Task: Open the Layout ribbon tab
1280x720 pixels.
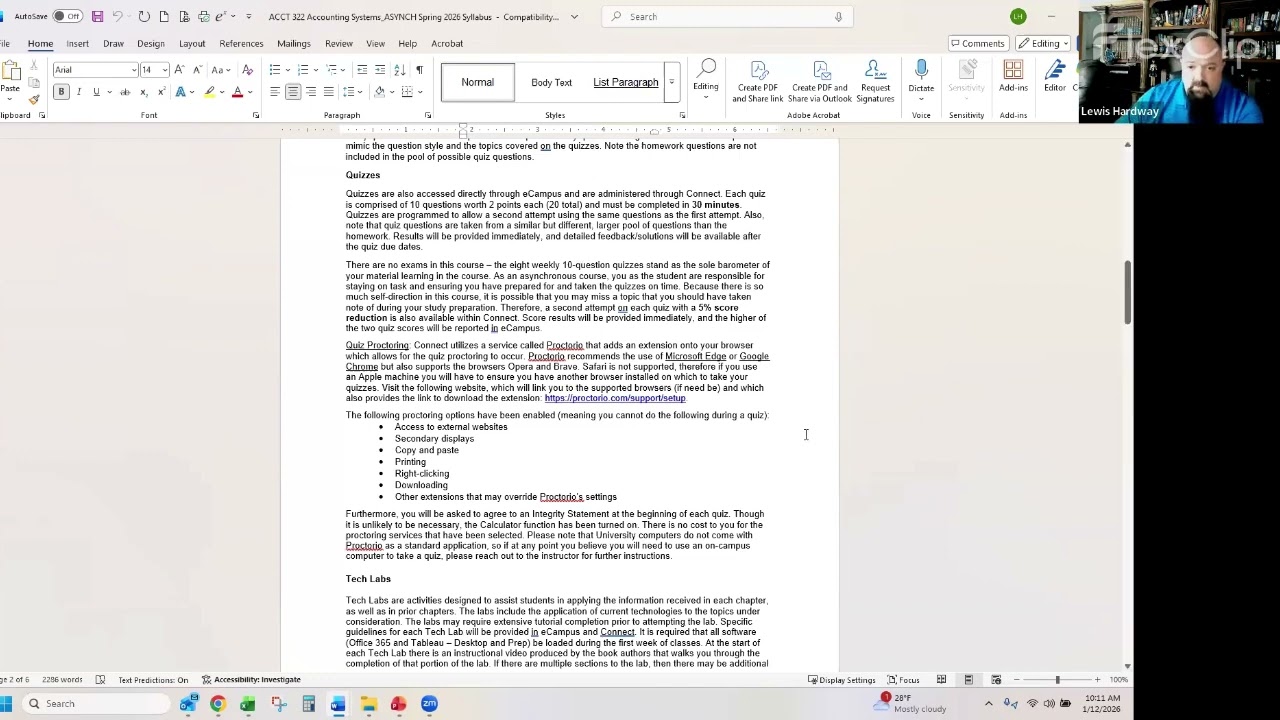Action: (x=192, y=43)
